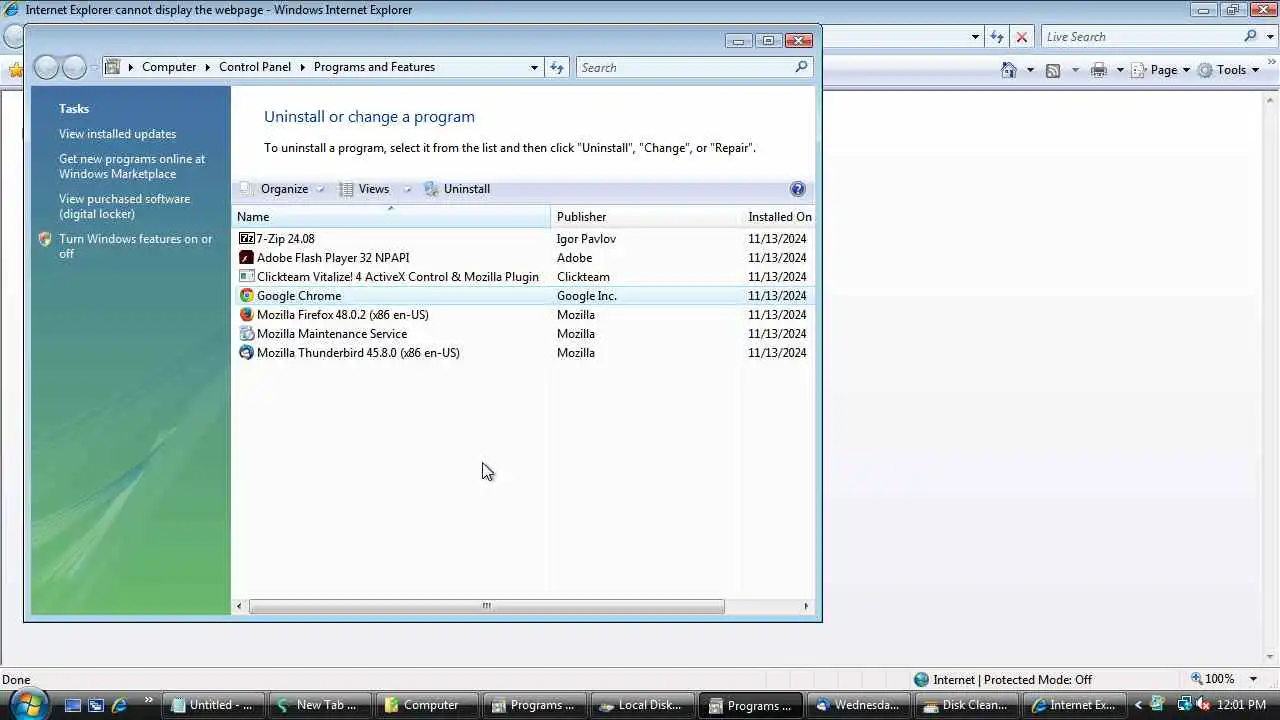Click the Computer breadcrumb in address bar
This screenshot has height=720, width=1280.
pos(169,67)
